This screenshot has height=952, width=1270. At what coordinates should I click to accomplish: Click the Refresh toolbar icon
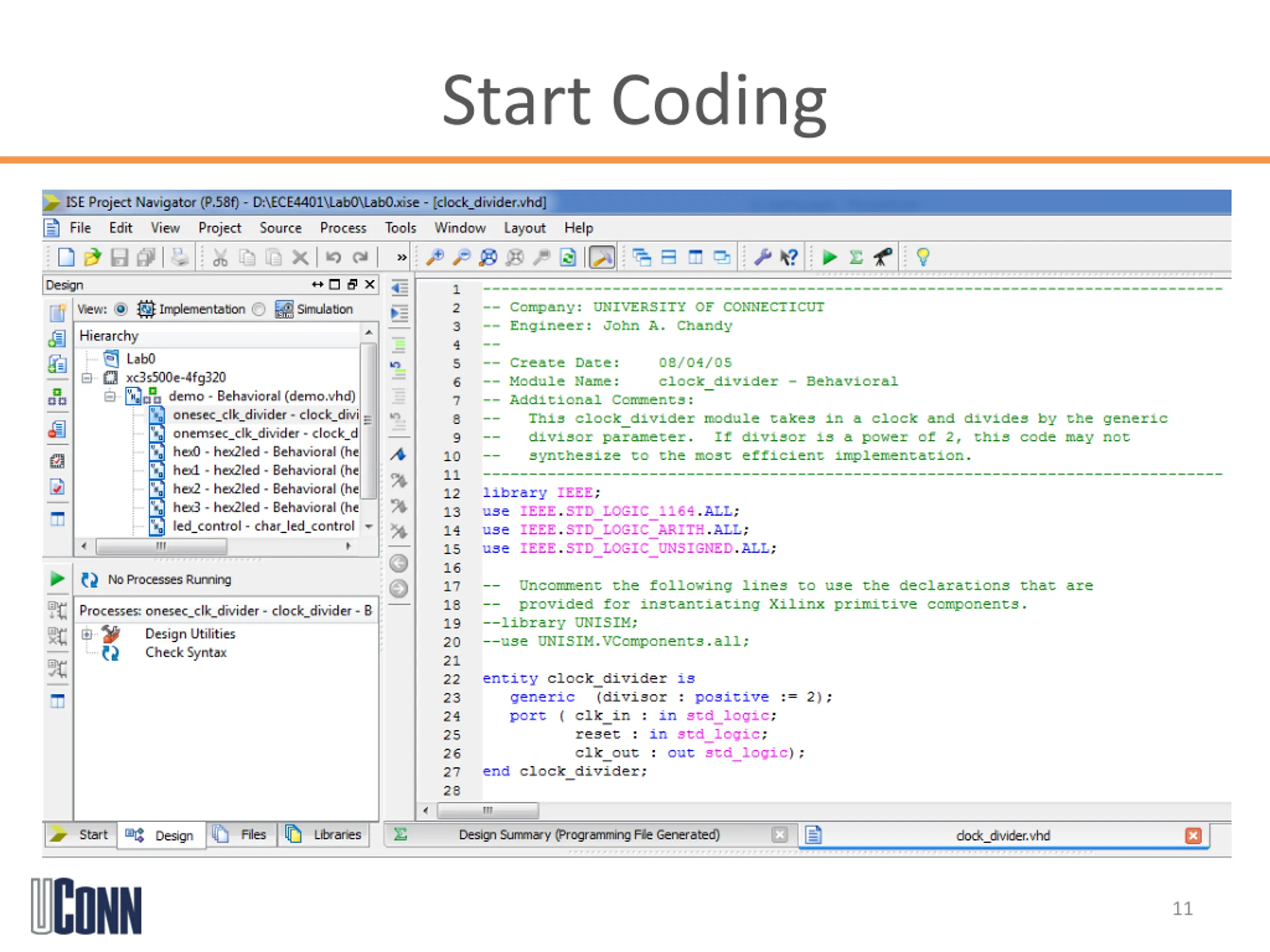point(568,257)
